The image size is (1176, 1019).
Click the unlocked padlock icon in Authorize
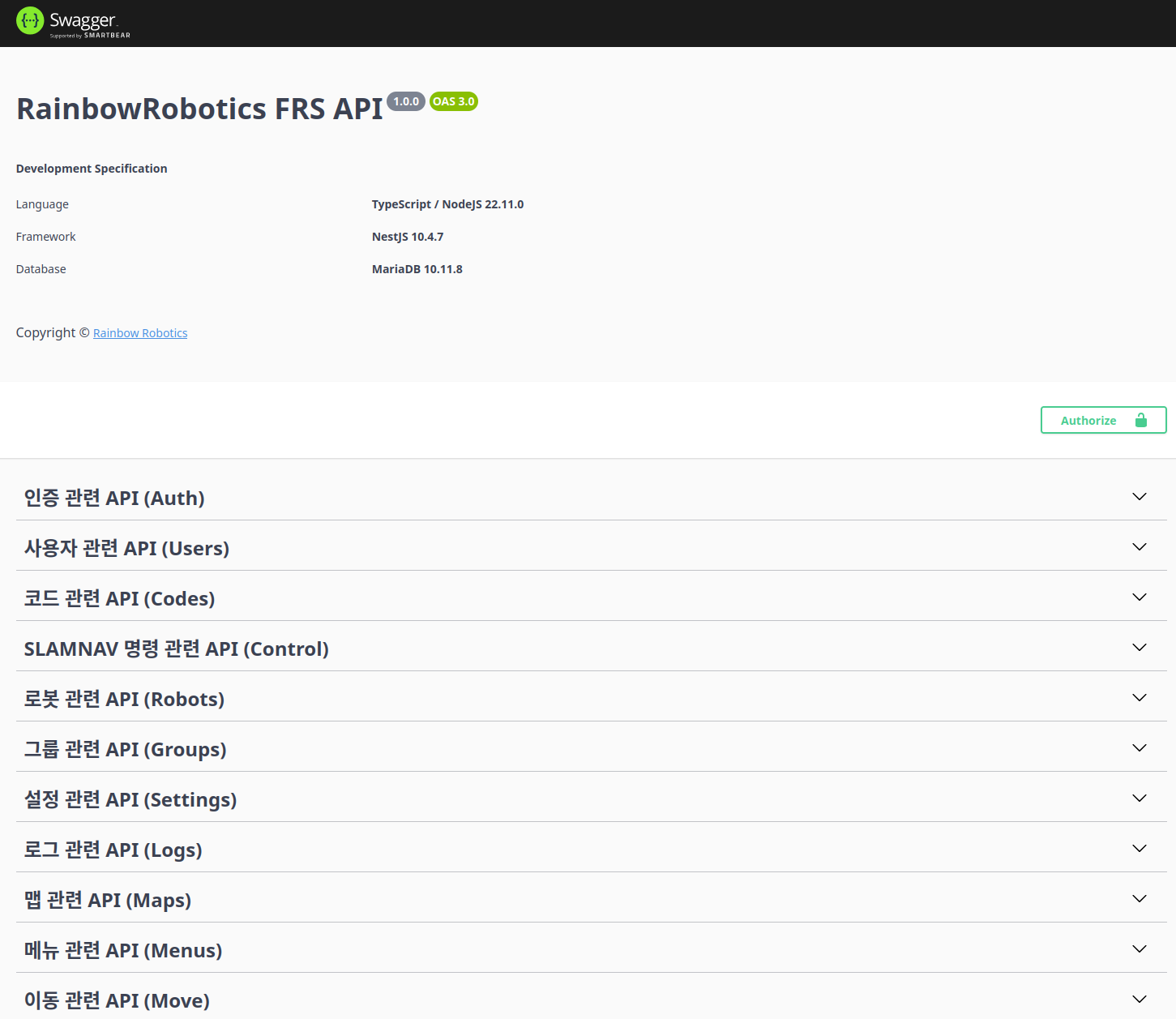[x=1141, y=420]
